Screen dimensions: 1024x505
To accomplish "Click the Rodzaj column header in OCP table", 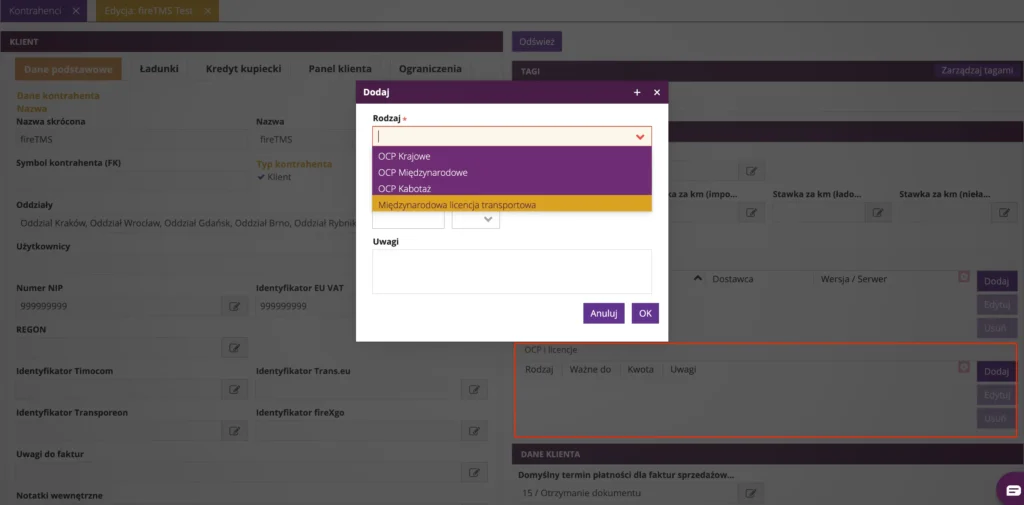I will click(539, 369).
